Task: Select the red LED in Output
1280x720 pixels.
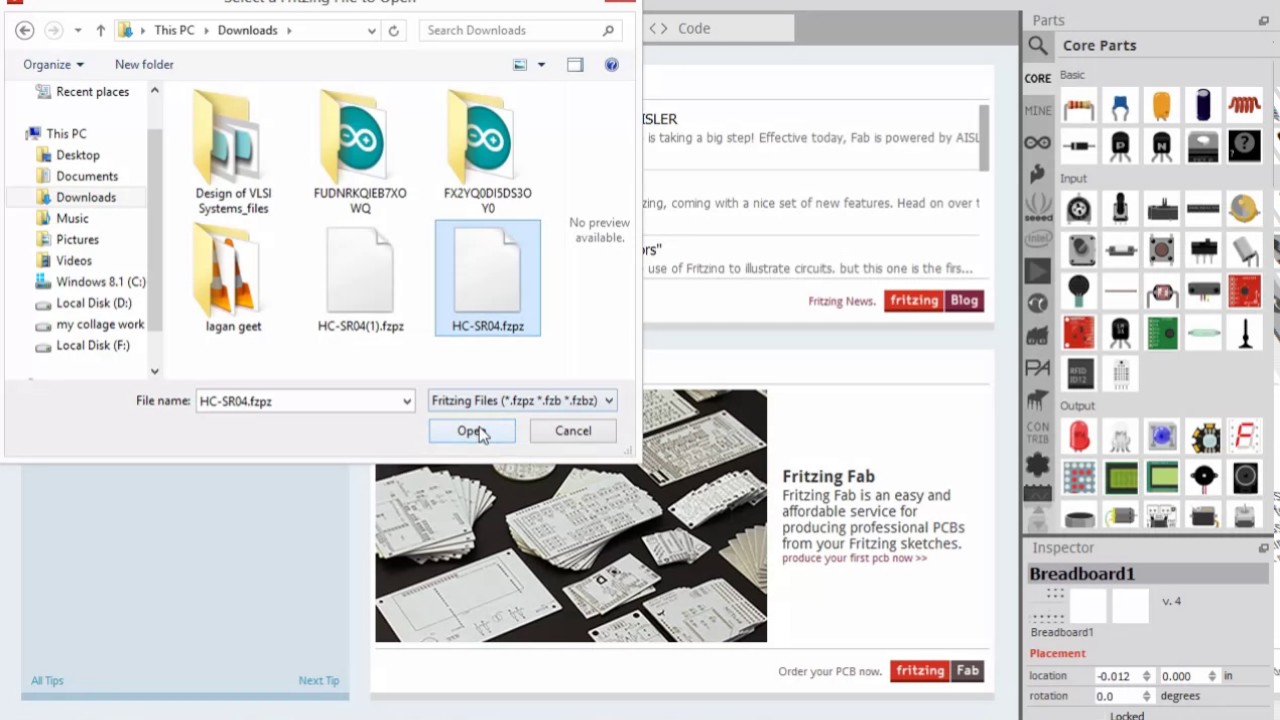Action: pyautogui.click(x=1078, y=436)
